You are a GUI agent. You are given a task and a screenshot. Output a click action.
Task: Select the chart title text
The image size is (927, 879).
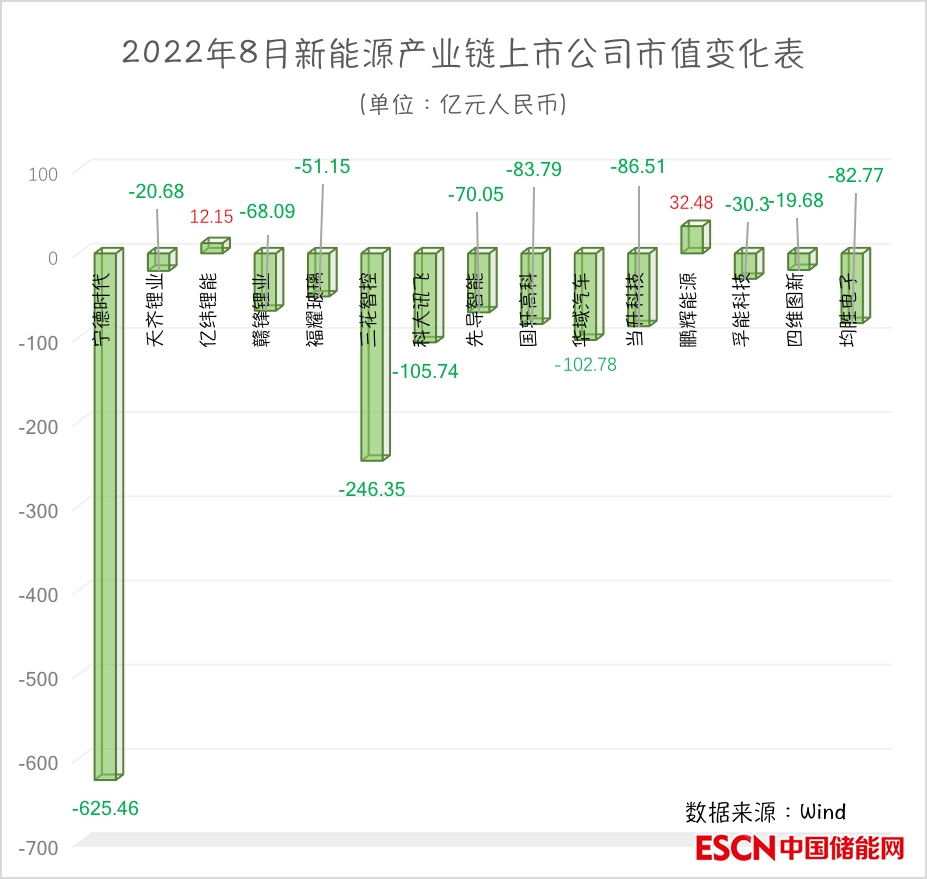point(463,54)
